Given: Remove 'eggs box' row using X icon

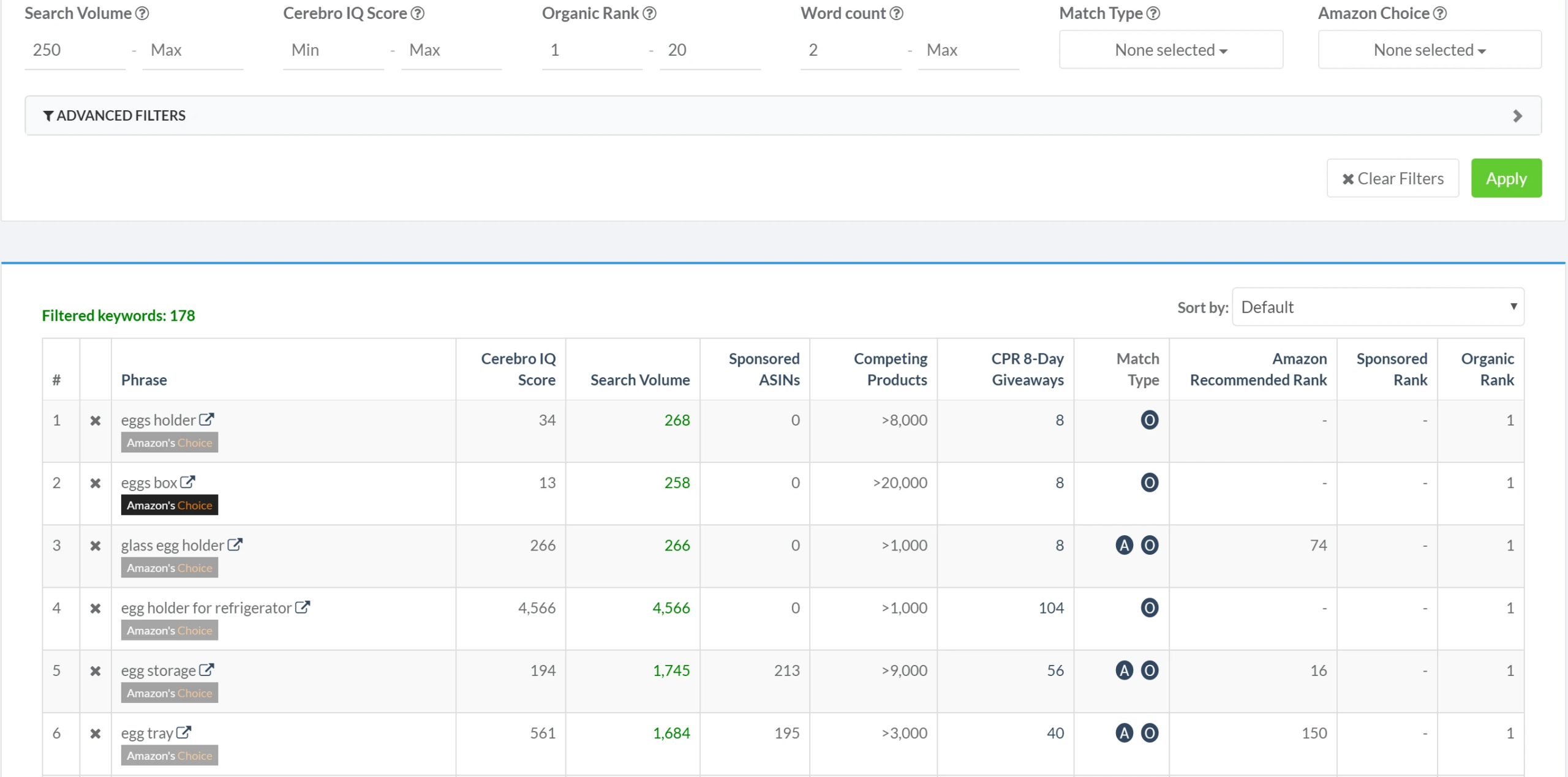Looking at the screenshot, I should (95, 483).
